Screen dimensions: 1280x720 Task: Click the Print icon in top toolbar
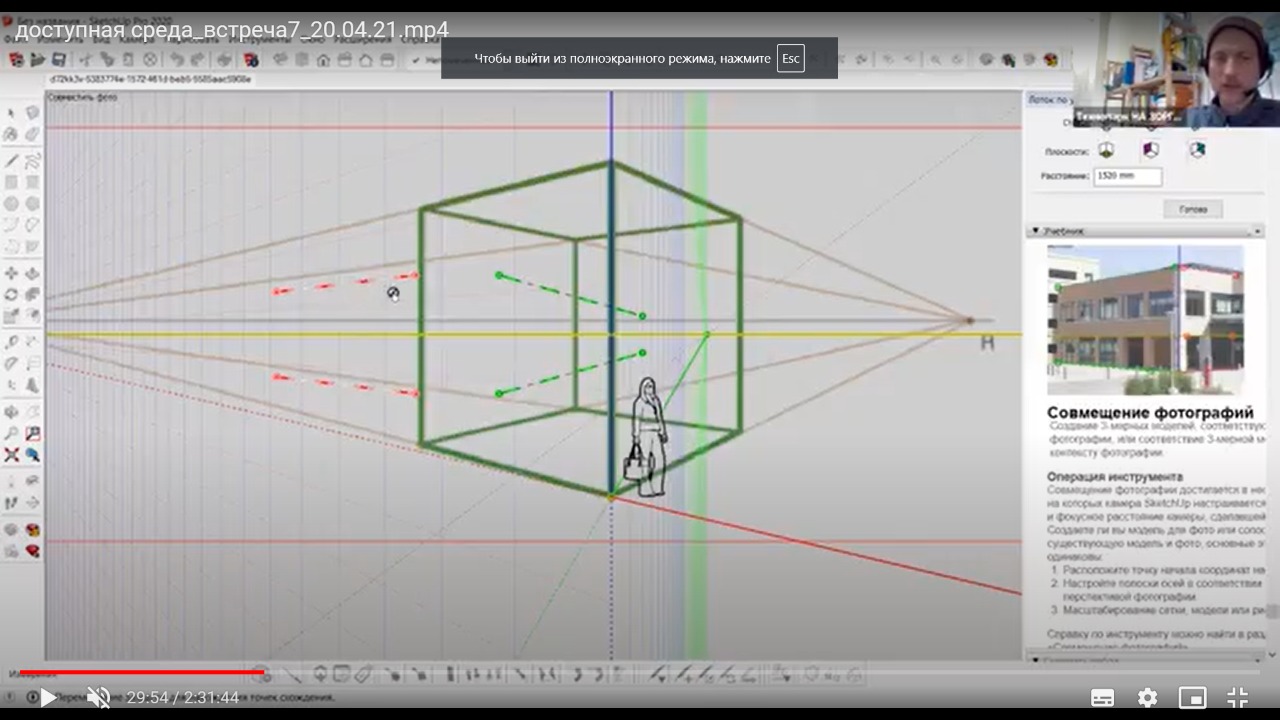224,60
